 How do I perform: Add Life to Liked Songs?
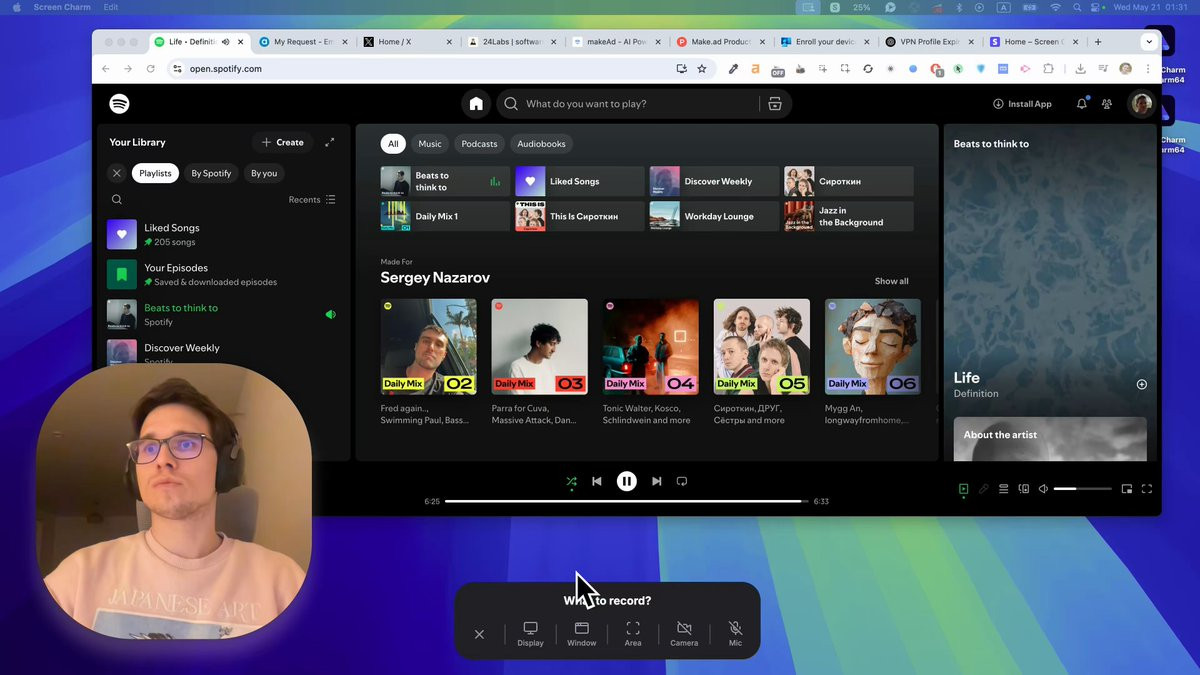(x=1142, y=384)
